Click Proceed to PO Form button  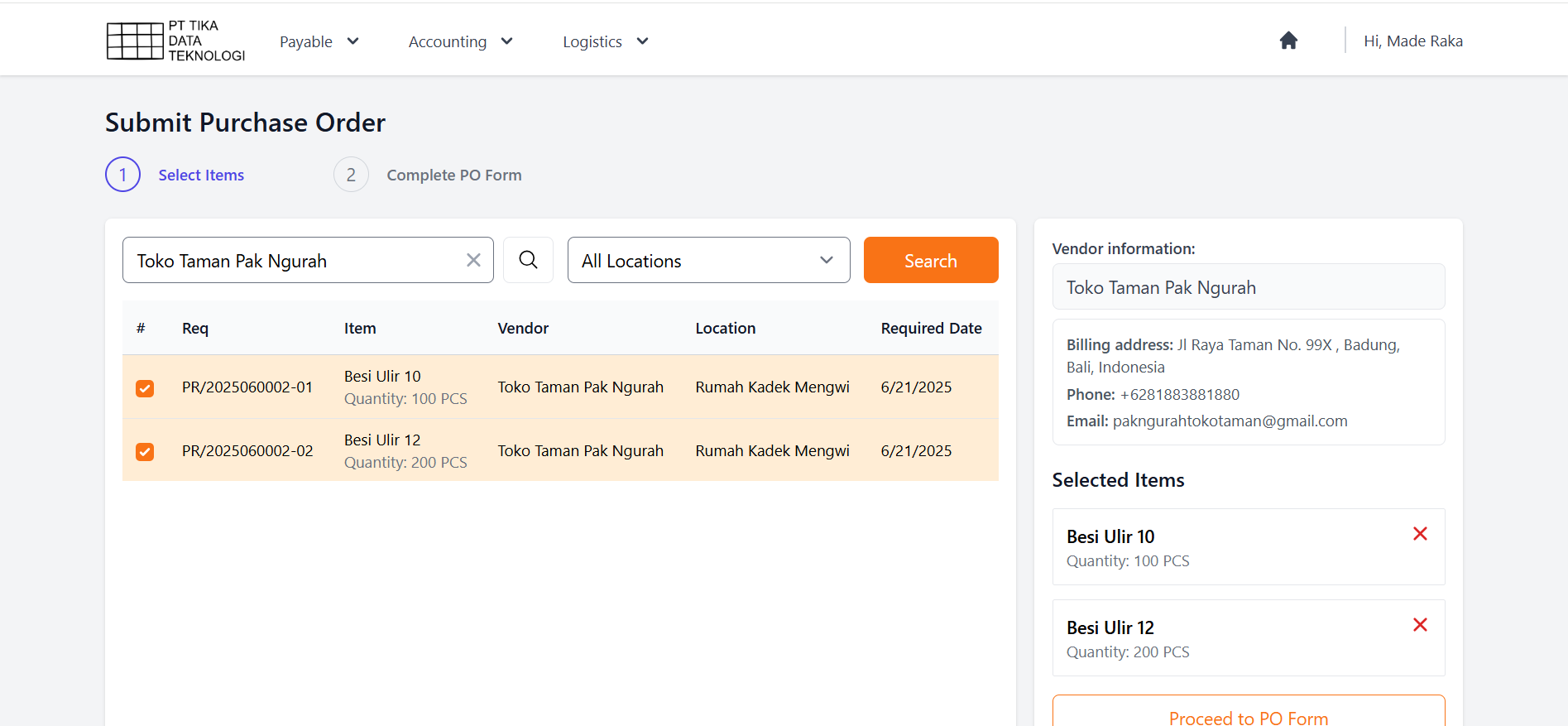(1248, 715)
